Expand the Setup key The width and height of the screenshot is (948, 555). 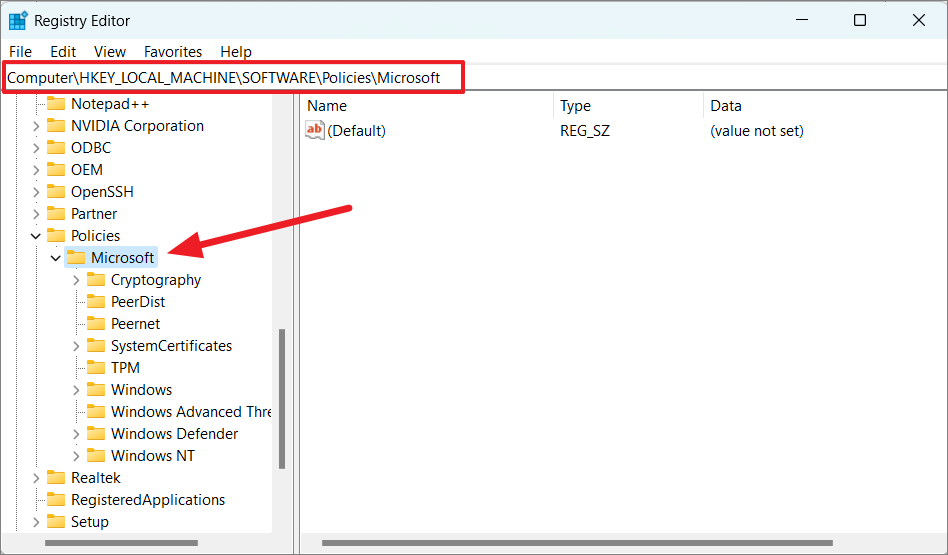point(36,522)
